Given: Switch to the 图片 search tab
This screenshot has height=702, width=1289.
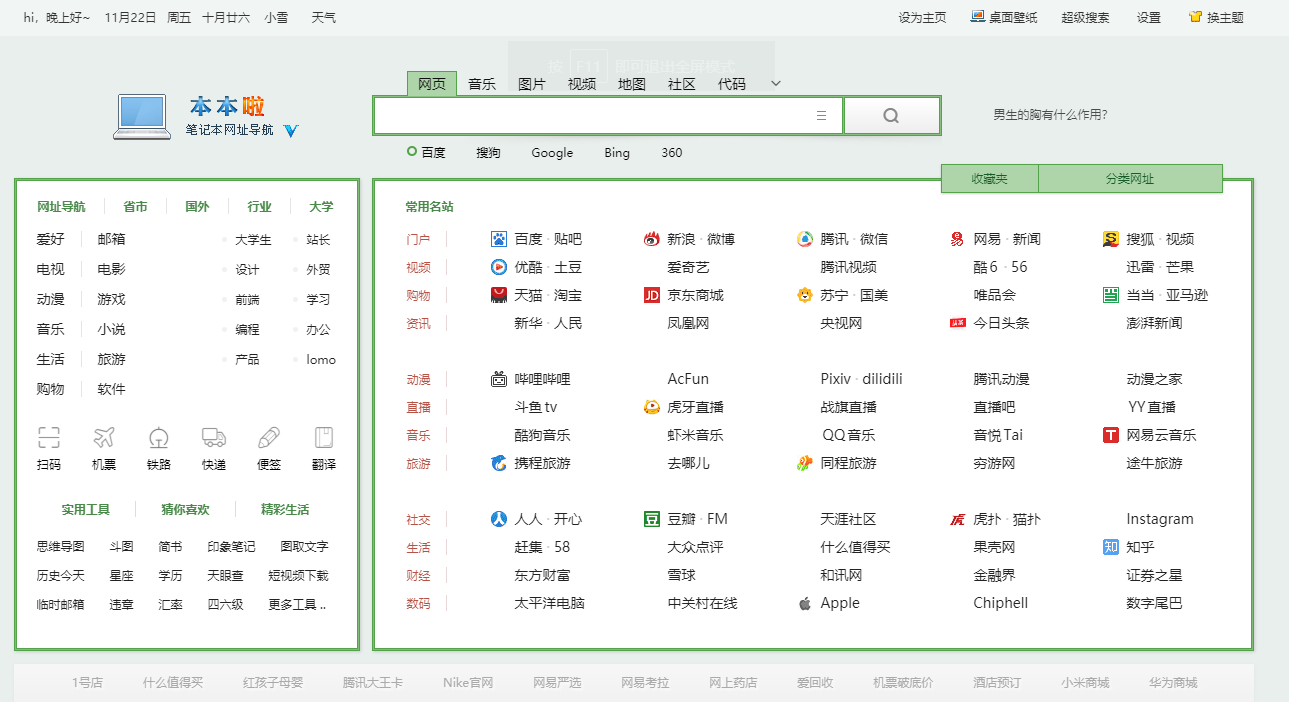Looking at the screenshot, I should (532, 84).
